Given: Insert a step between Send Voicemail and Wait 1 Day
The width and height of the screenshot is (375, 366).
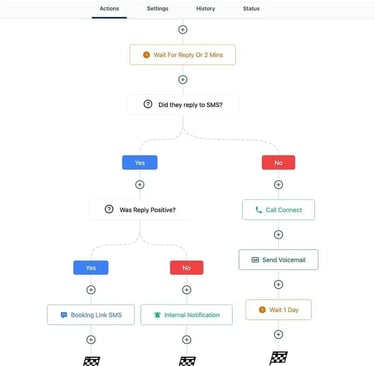Looking at the screenshot, I should pos(278,284).
